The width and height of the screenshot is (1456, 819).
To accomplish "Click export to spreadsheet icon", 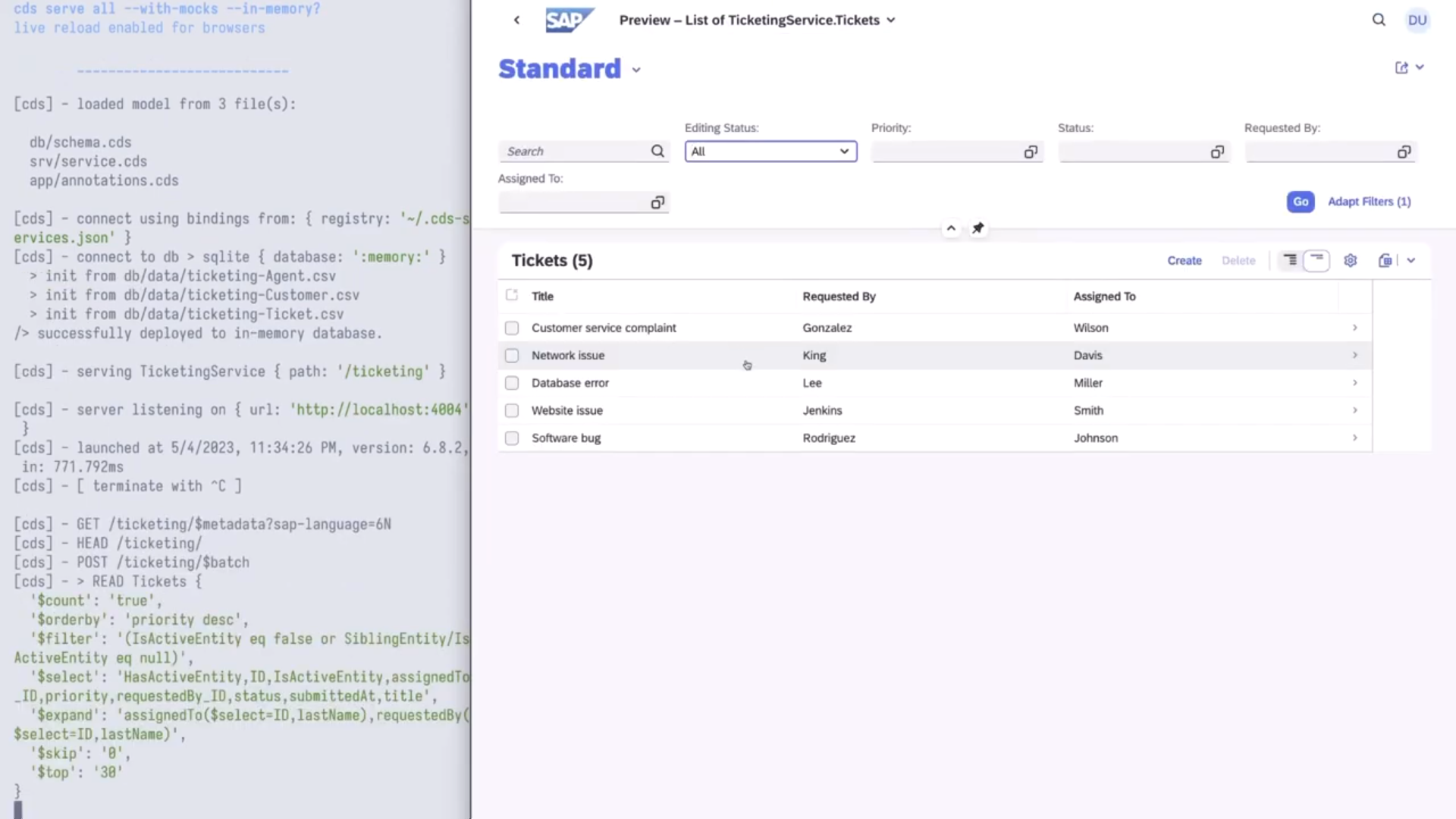I will (1385, 261).
